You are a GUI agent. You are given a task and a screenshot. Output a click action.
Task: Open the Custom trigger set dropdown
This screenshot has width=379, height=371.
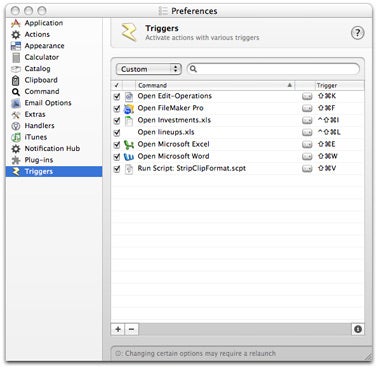[x=149, y=69]
